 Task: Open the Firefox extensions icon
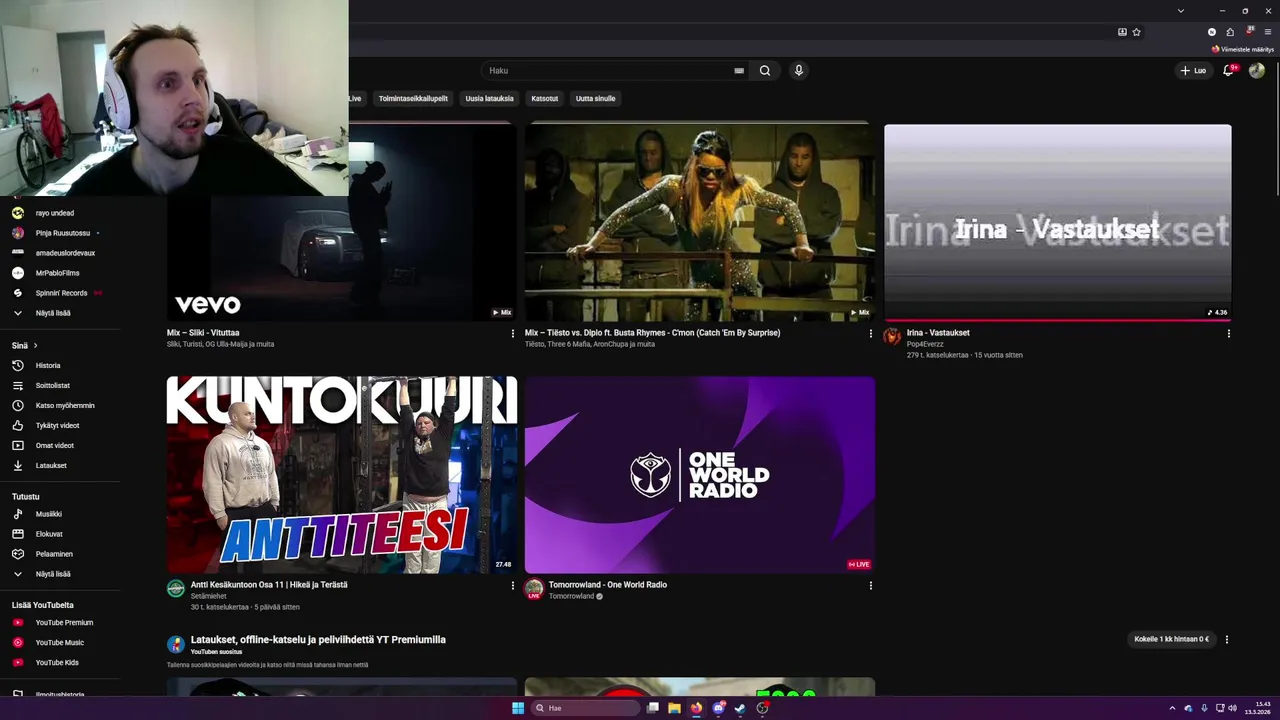(1230, 32)
